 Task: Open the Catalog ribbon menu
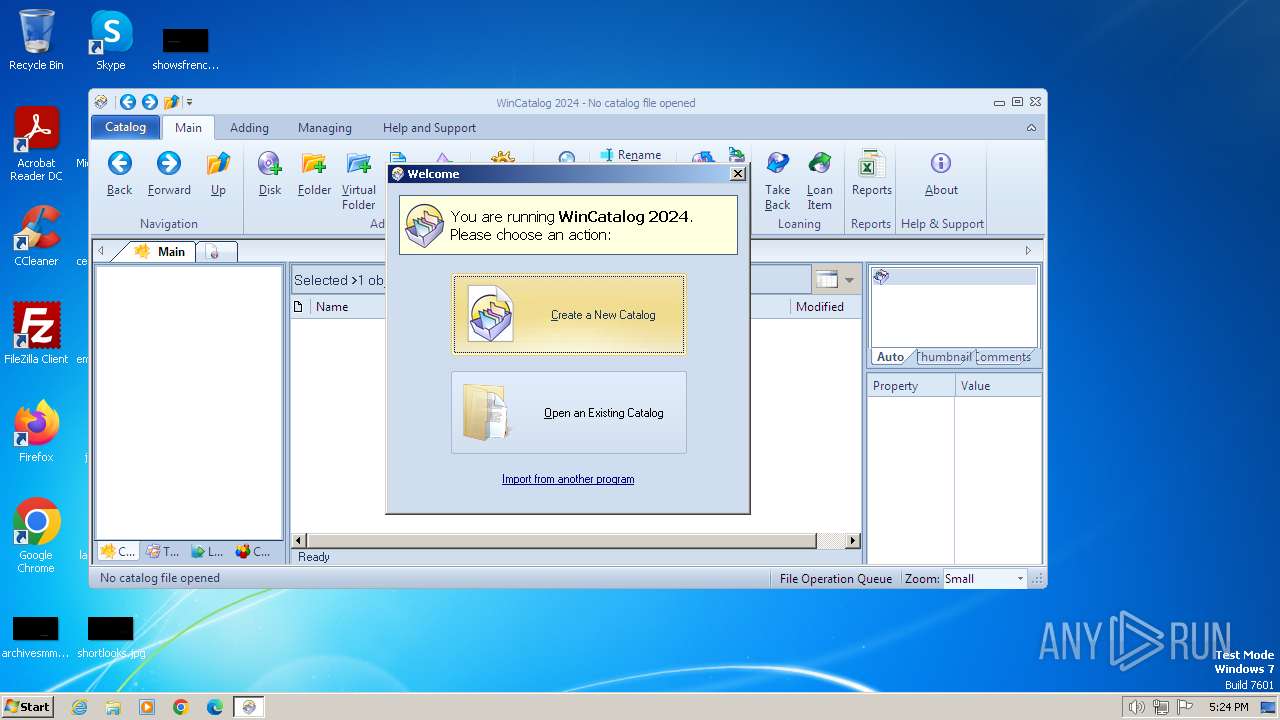tap(126, 127)
